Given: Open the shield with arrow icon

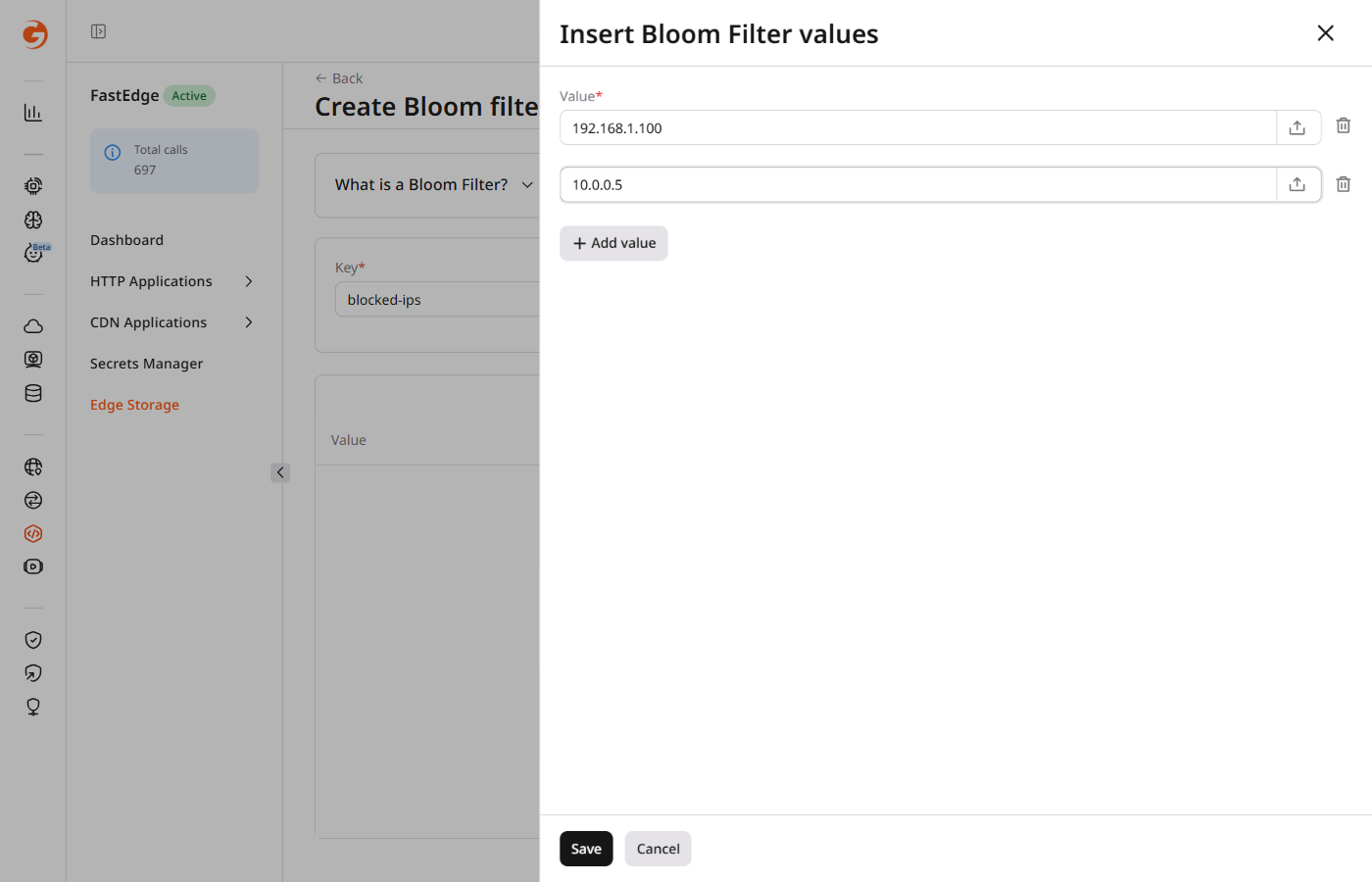Looking at the screenshot, I should click(x=33, y=673).
